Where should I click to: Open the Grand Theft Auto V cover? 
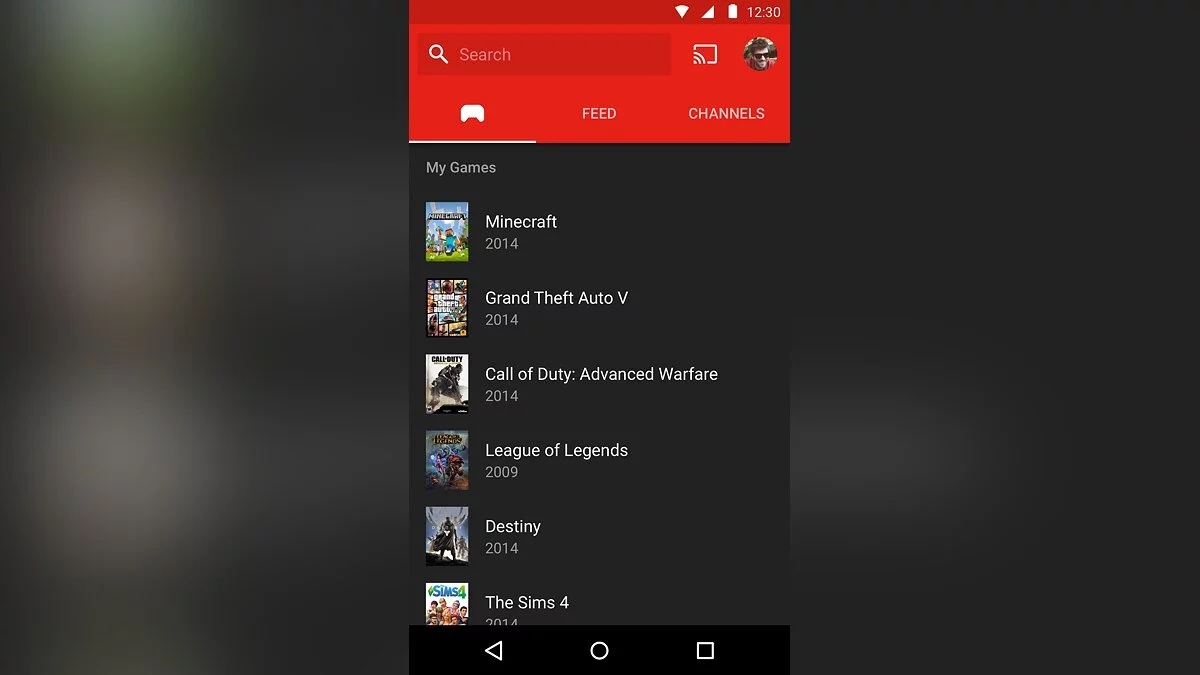click(x=447, y=308)
